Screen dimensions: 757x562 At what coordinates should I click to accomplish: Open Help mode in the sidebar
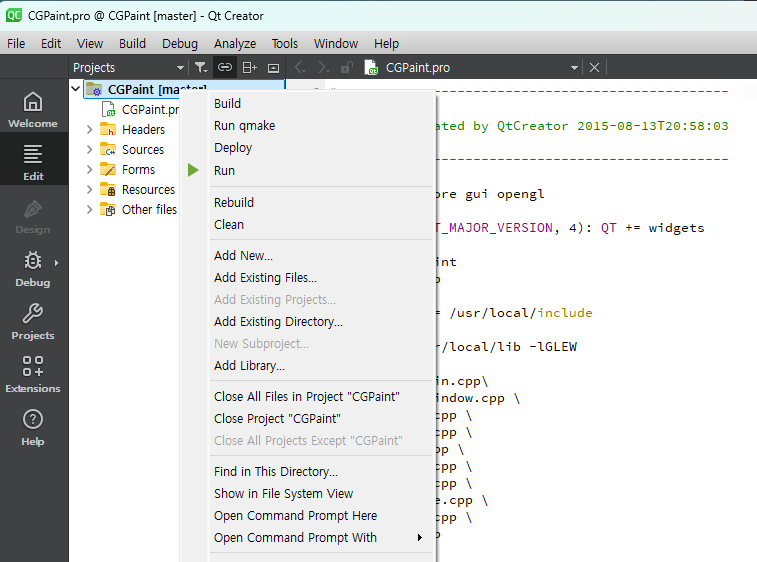click(33, 428)
